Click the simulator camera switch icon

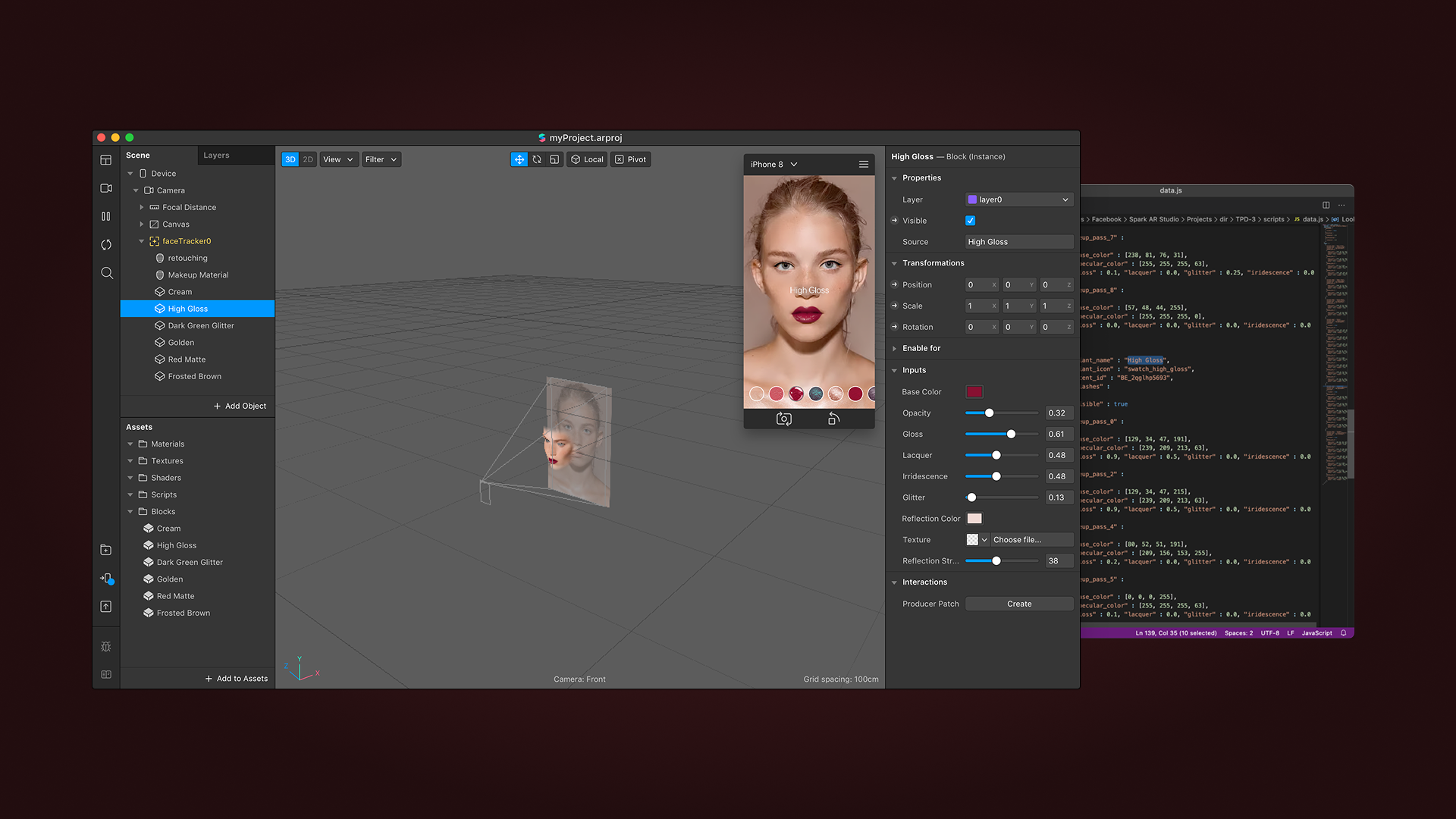784,419
